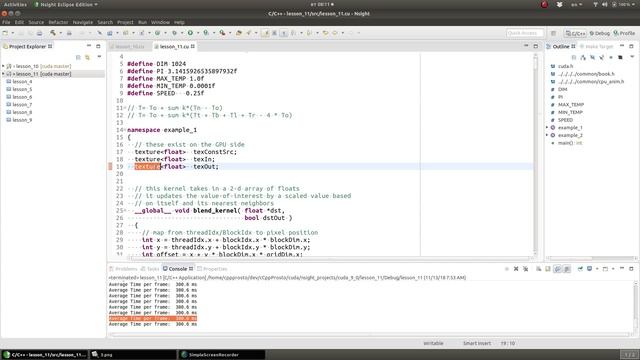Open Outline view menu arrow

coord(632,57)
